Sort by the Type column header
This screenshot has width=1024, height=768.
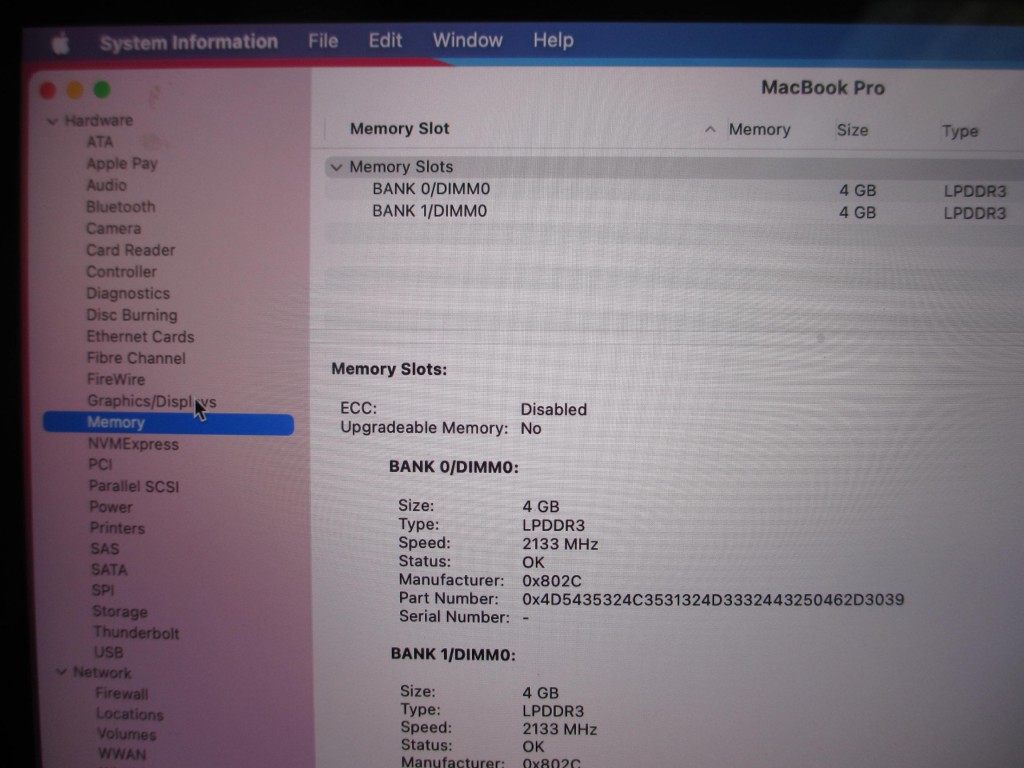(960, 131)
